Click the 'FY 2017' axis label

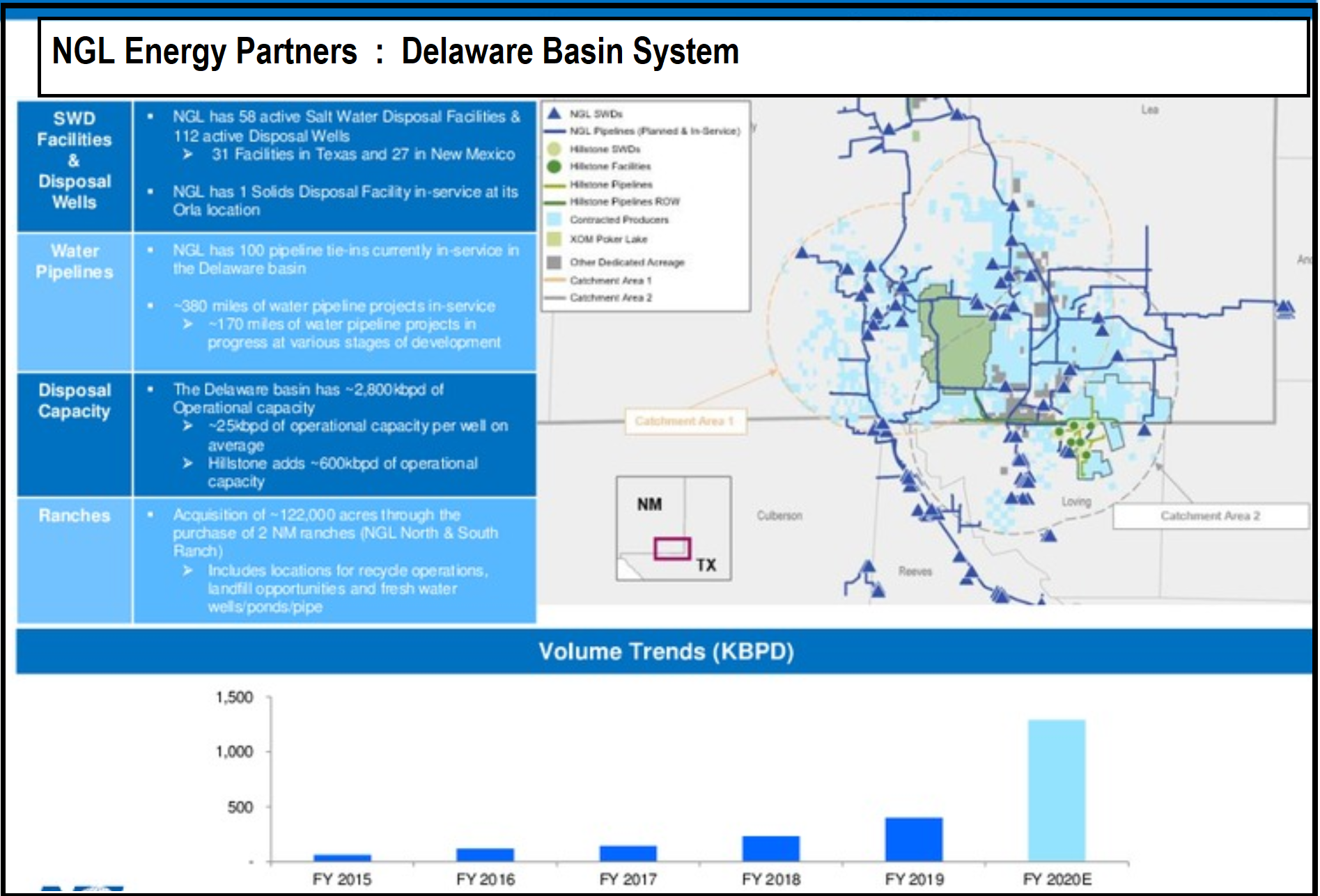(628, 879)
